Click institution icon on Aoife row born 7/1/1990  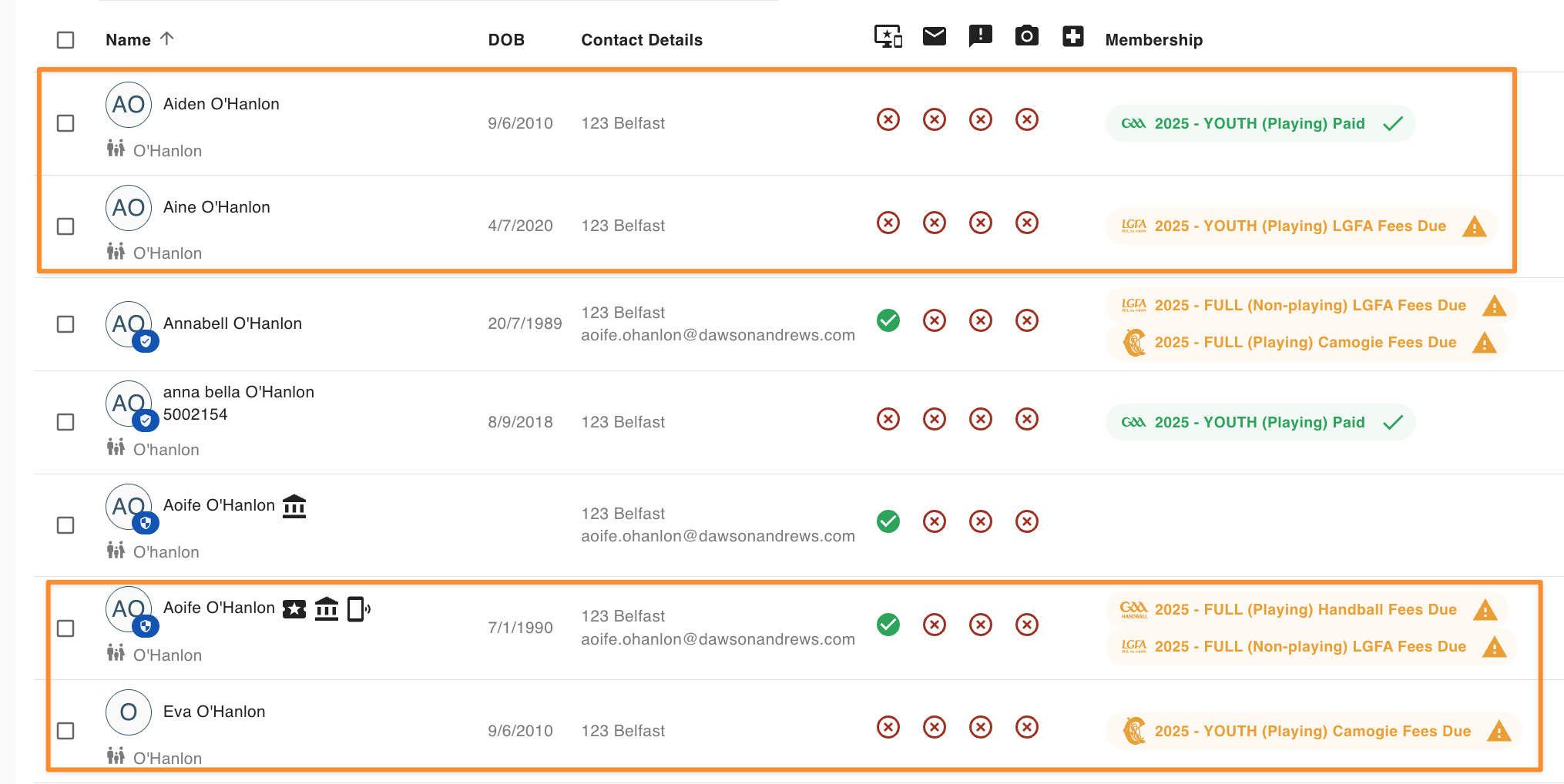coord(327,608)
